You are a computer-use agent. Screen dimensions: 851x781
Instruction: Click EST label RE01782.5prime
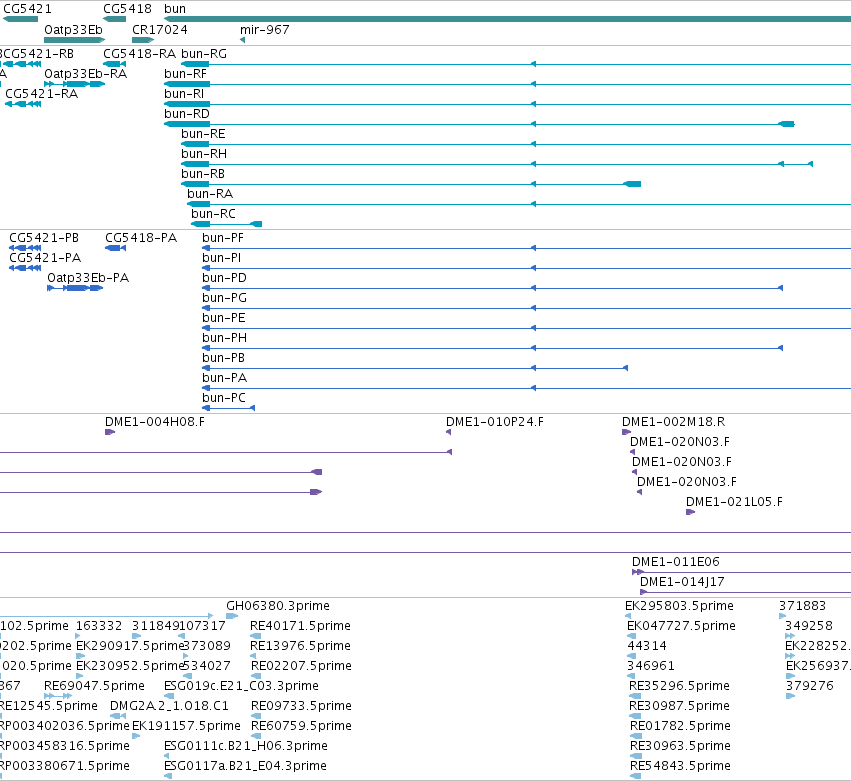pyautogui.click(x=681, y=726)
